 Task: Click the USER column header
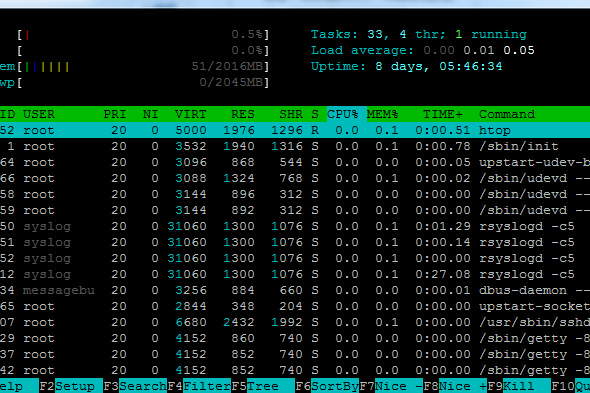(x=39, y=114)
